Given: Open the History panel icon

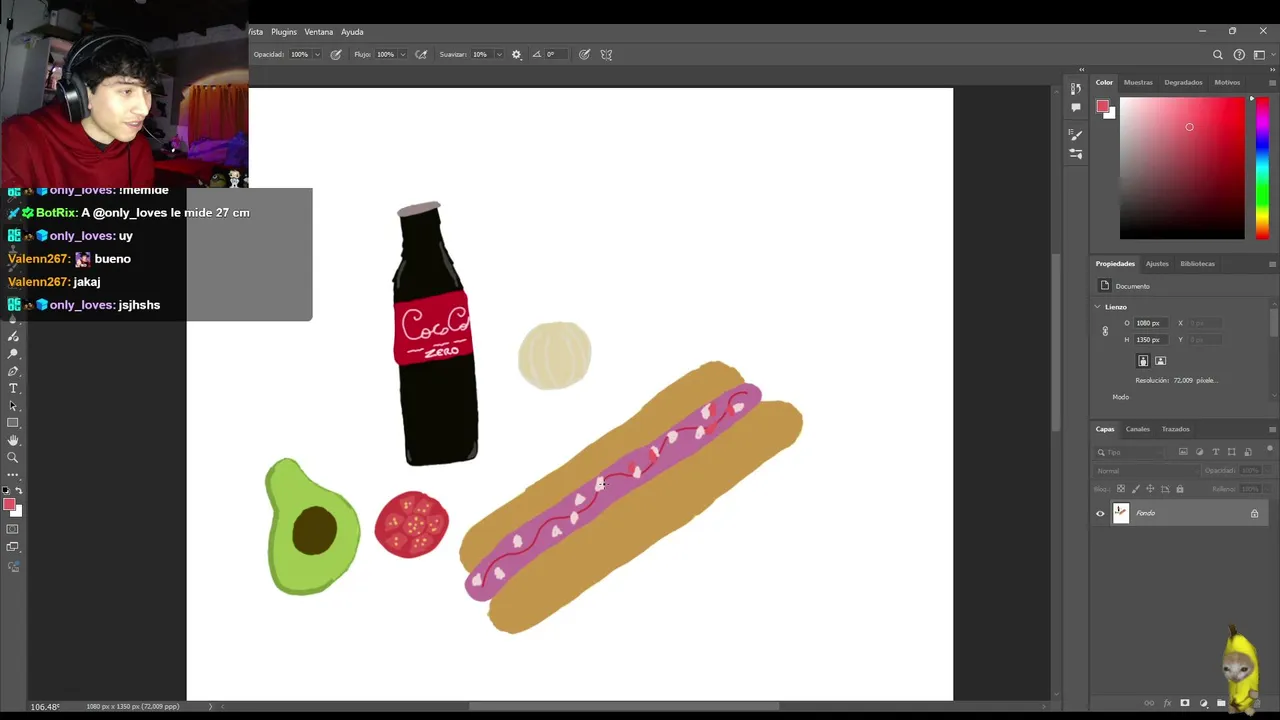Looking at the screenshot, I should pyautogui.click(x=1076, y=89).
